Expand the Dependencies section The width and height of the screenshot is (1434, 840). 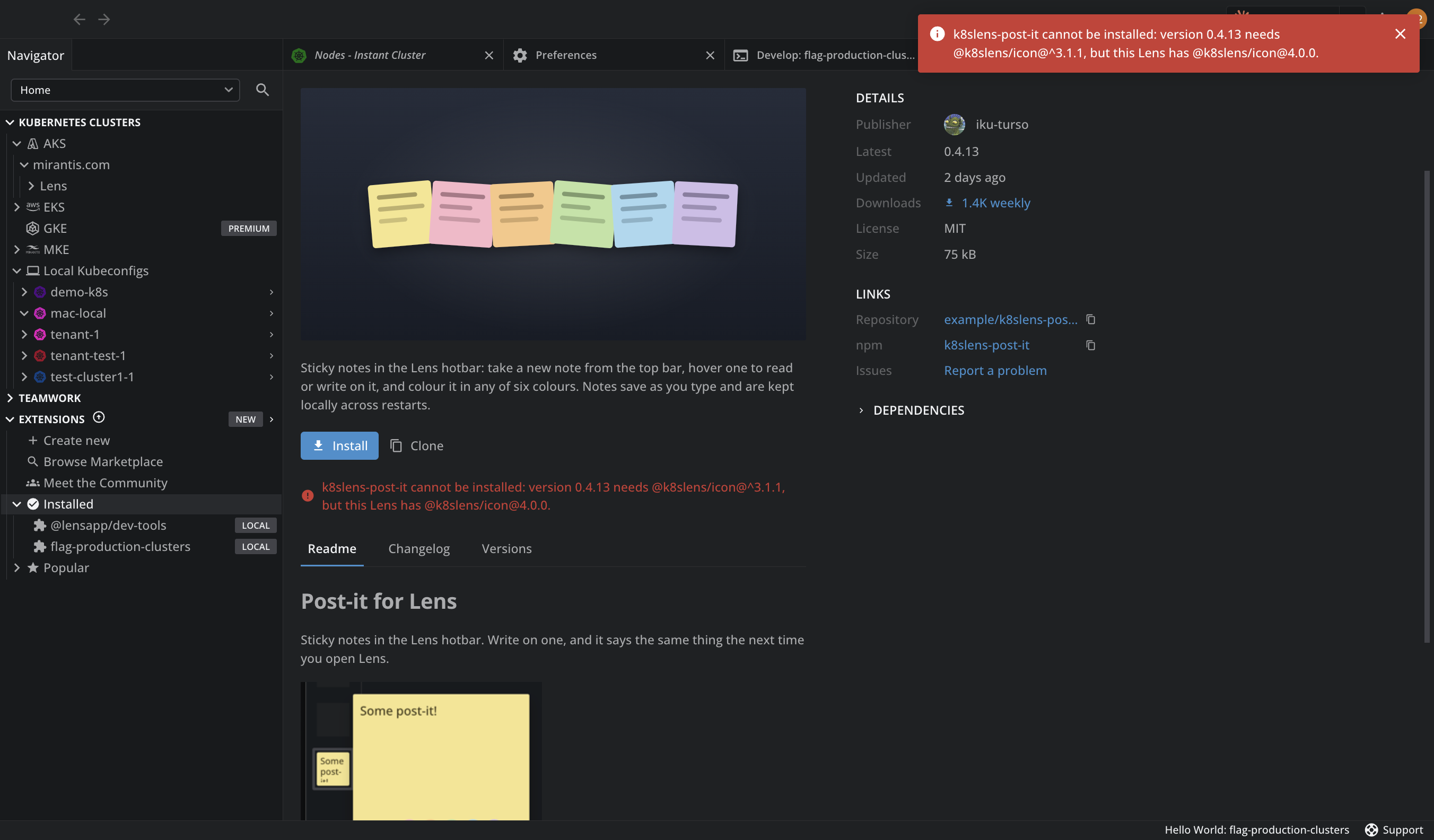point(860,410)
